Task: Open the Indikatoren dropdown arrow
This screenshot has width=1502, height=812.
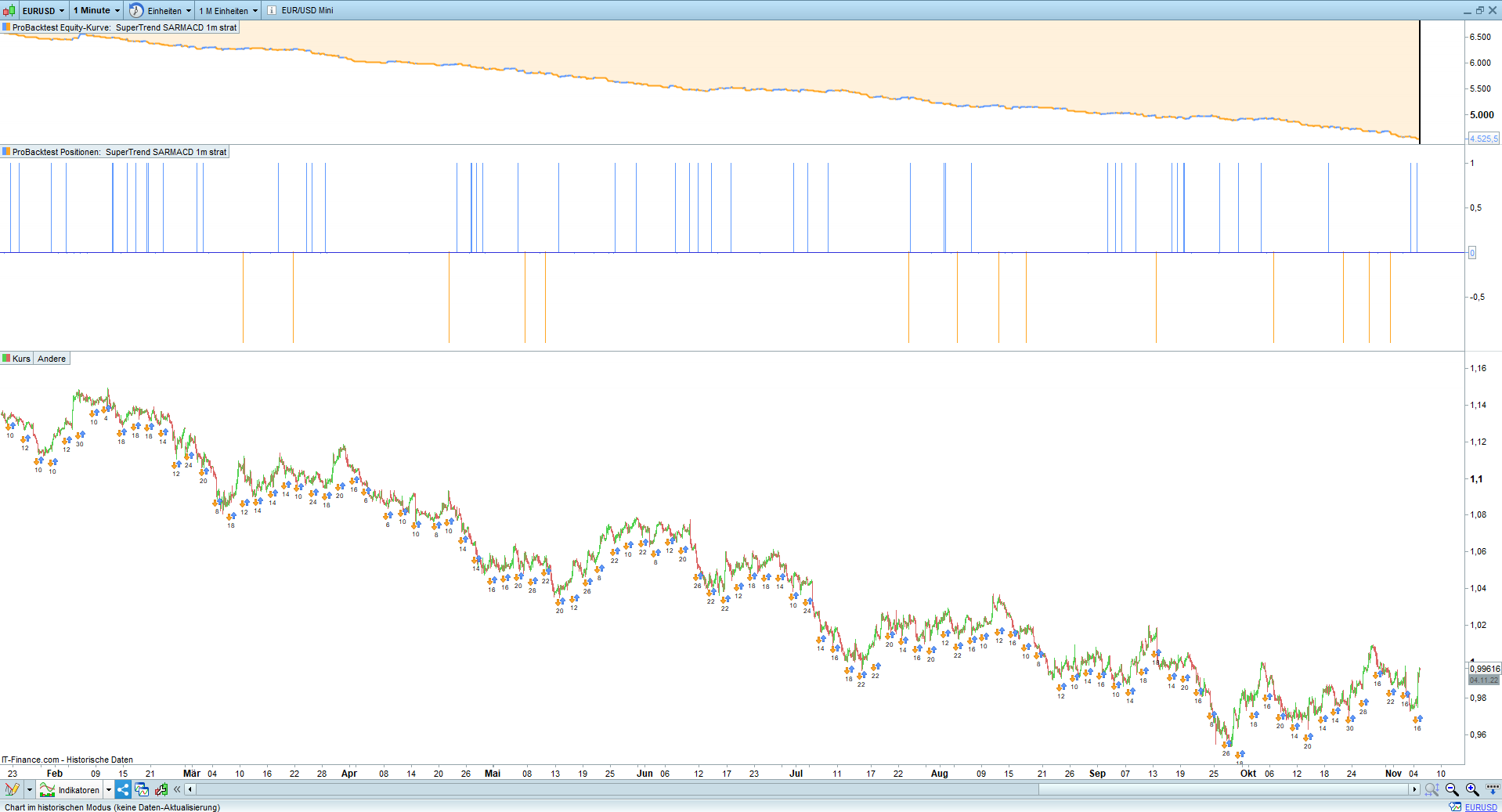Action: point(109,789)
